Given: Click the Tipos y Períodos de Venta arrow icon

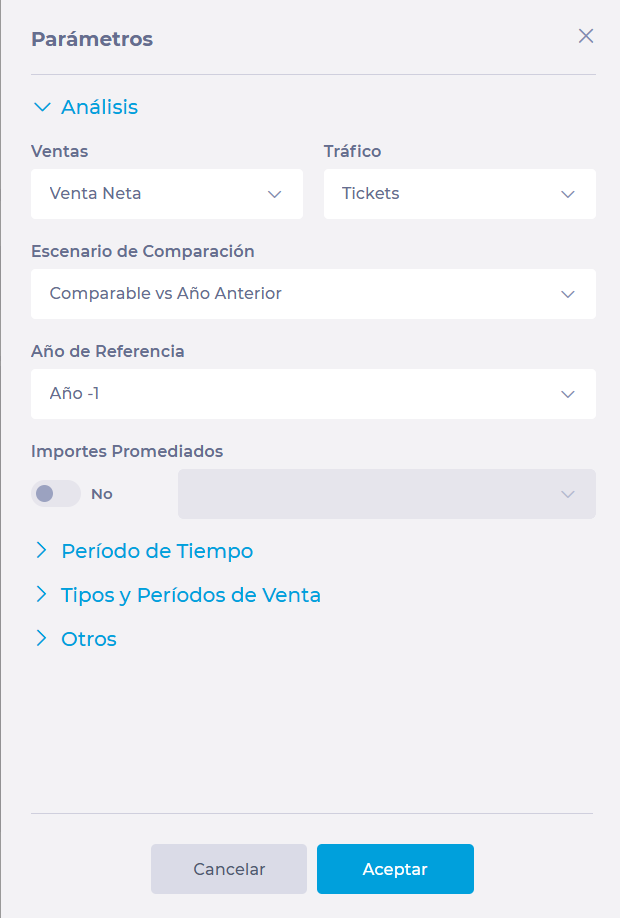Looking at the screenshot, I should (x=41, y=594).
